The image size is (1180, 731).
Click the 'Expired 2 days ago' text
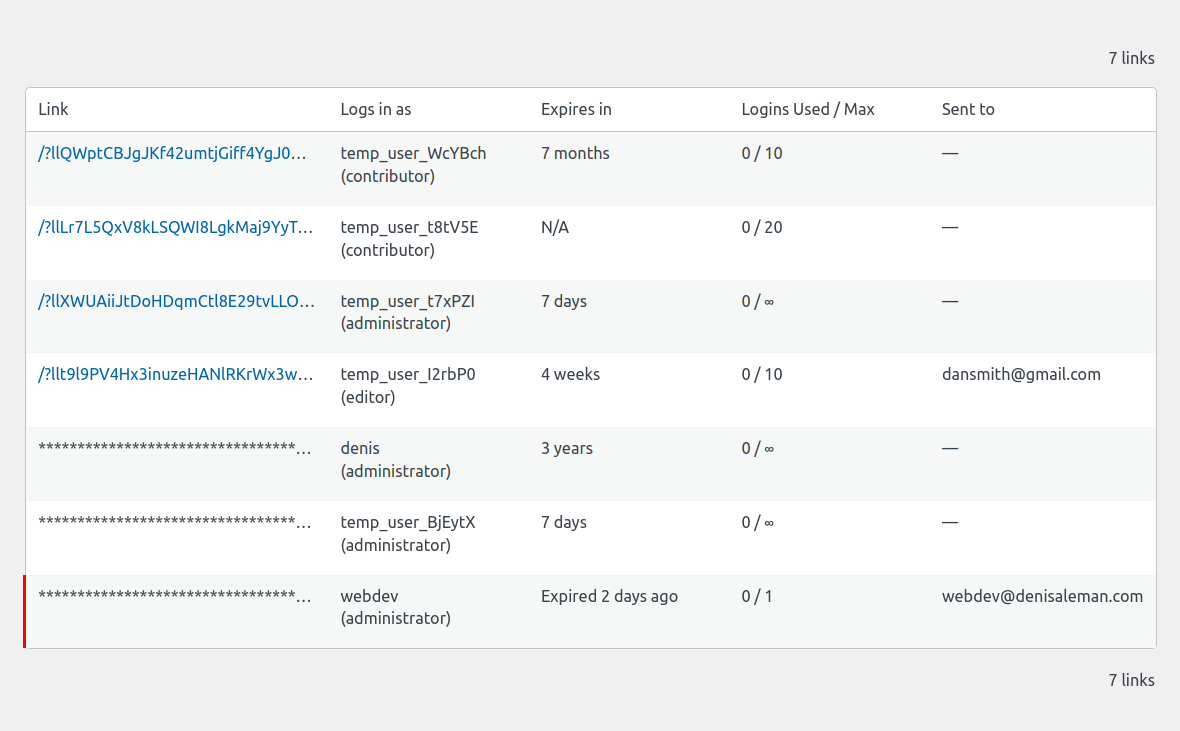pos(609,596)
